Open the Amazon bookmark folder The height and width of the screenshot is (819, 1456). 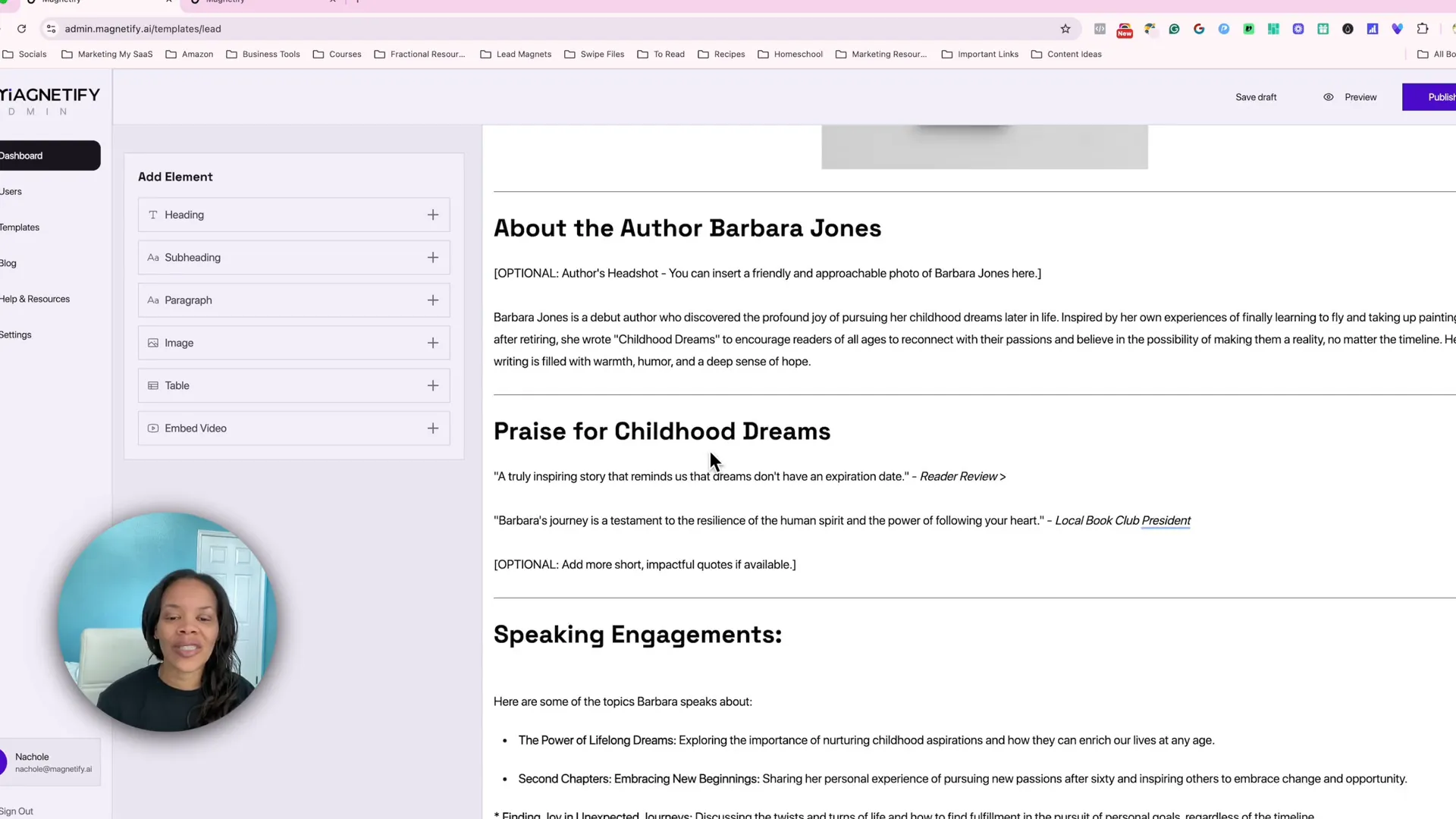(x=190, y=54)
